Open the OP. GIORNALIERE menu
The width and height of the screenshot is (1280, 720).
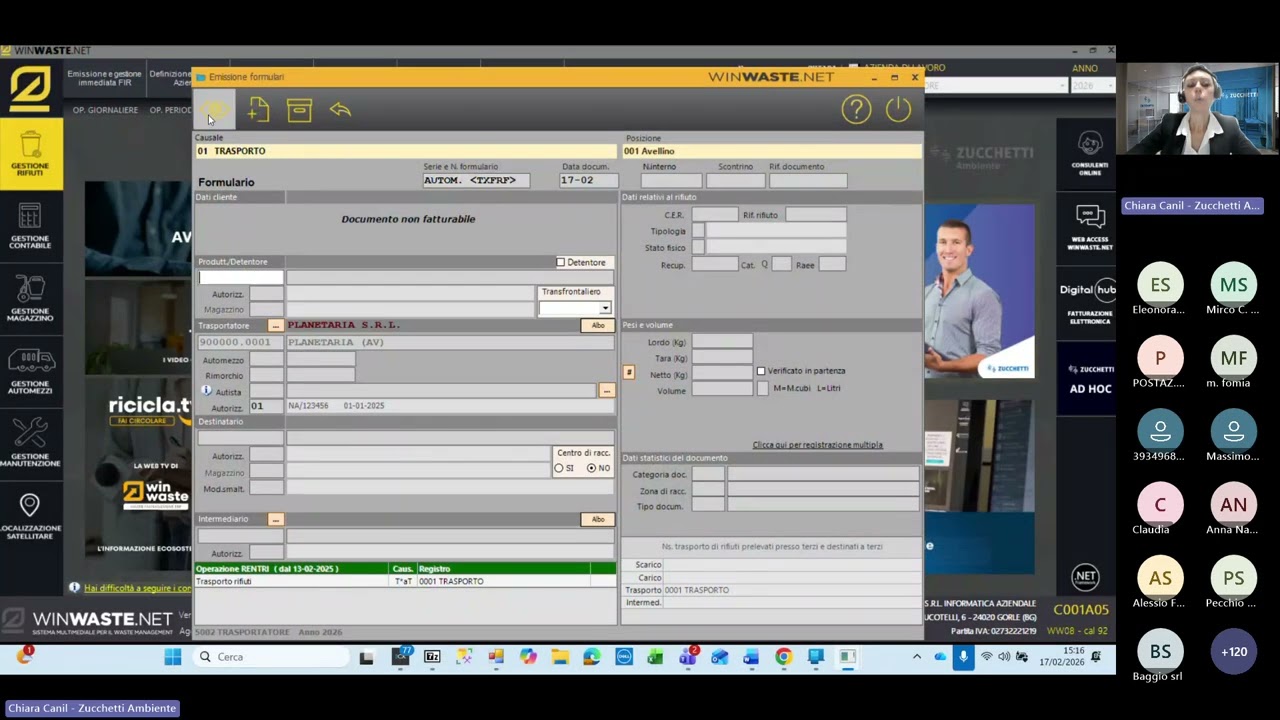tap(105, 110)
